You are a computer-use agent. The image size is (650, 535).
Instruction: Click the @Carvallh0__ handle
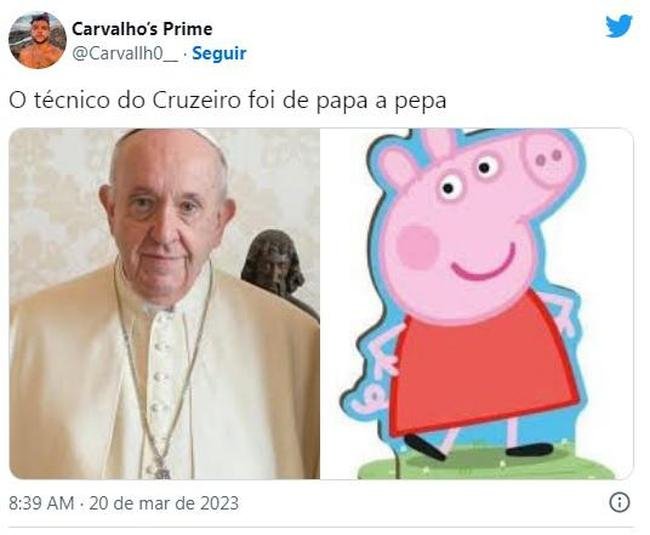click(x=125, y=53)
